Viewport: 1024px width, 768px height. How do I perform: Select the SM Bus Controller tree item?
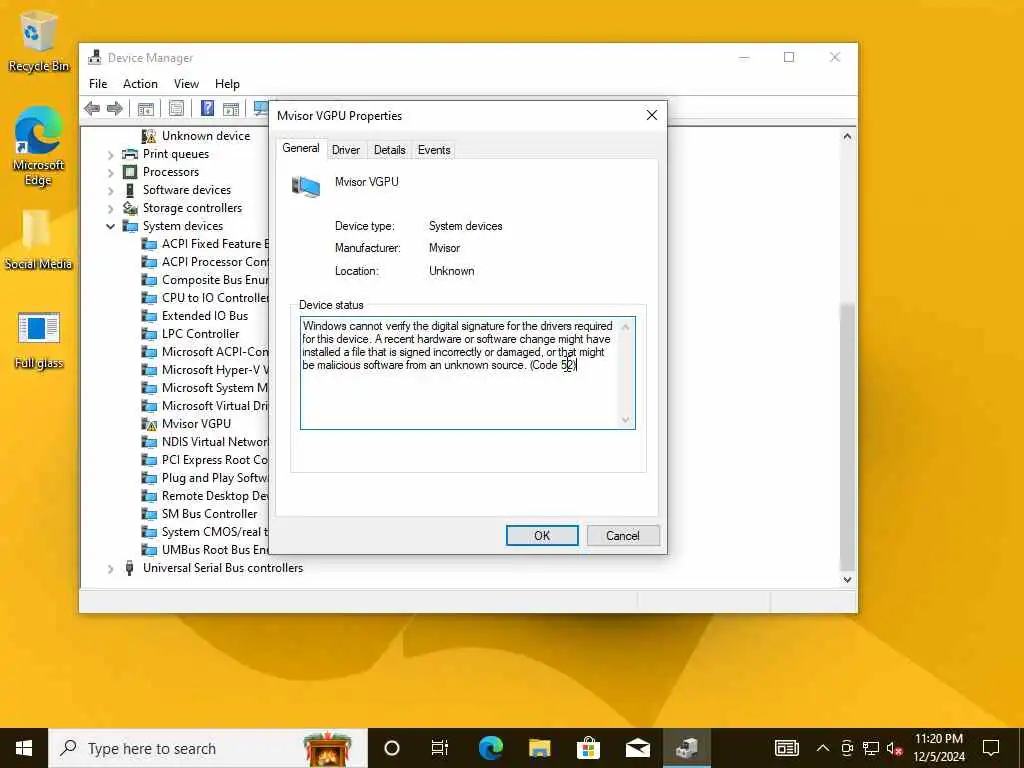tap(209, 514)
